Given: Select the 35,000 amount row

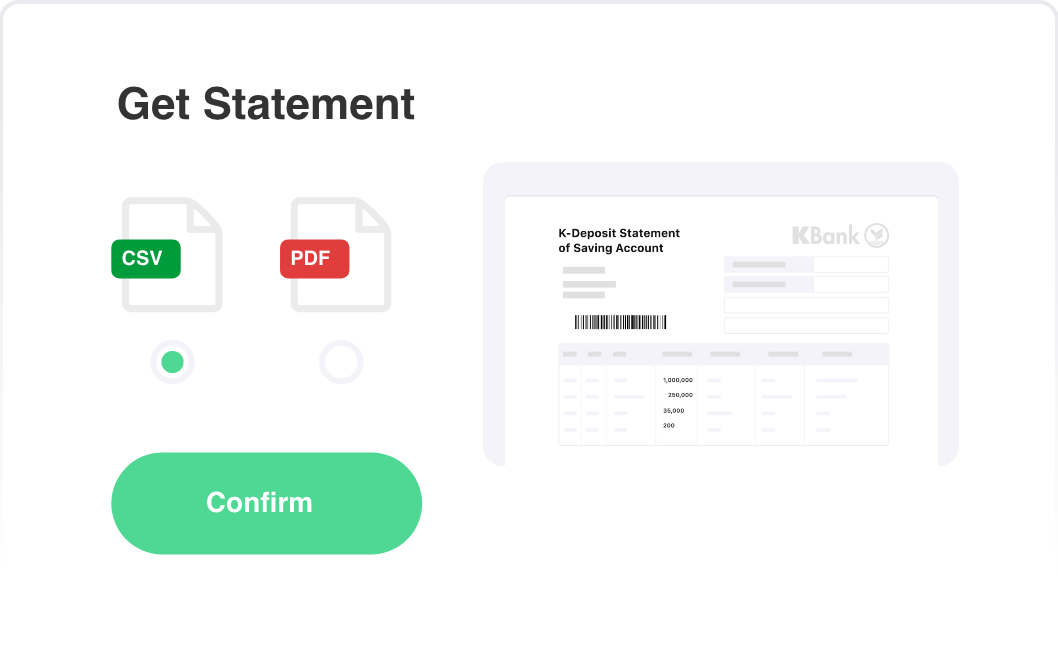Looking at the screenshot, I should tap(723, 411).
